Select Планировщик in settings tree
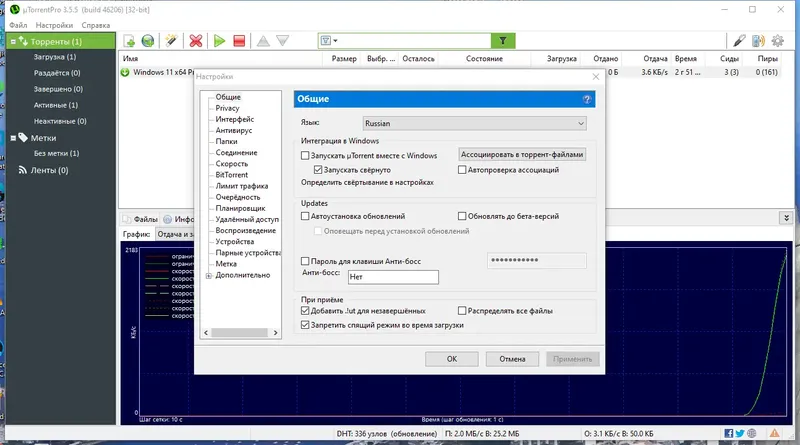 pyautogui.click(x=240, y=208)
